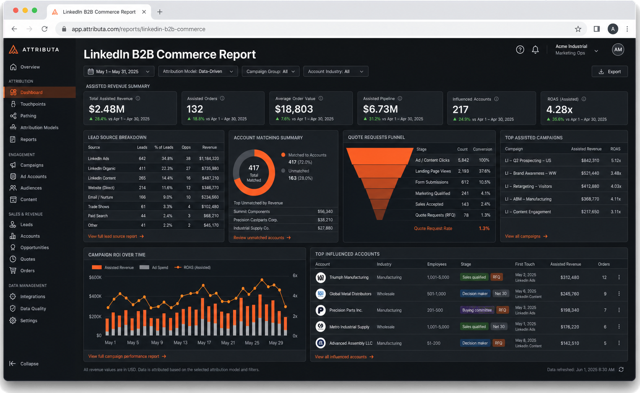Open Review unmatched accounts link

[262, 238]
